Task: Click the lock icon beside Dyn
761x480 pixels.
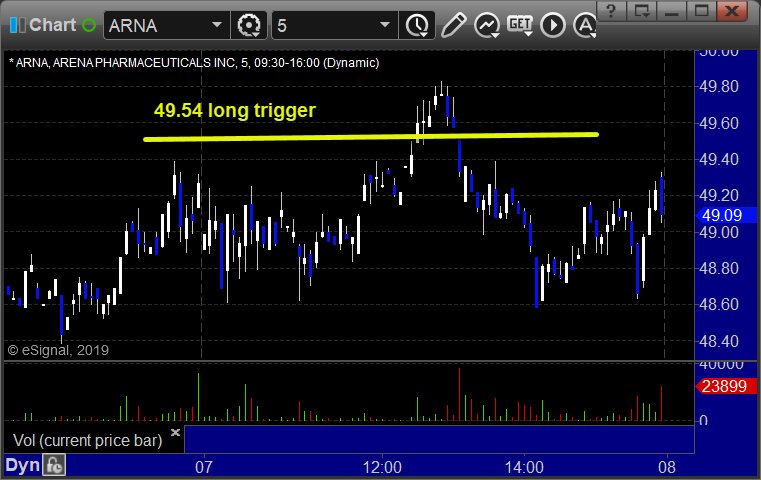Action: pyautogui.click(x=54, y=465)
